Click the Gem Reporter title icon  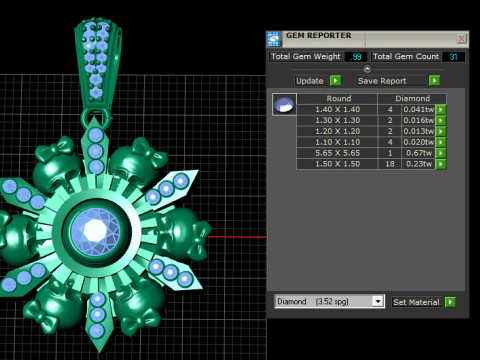click(x=274, y=39)
